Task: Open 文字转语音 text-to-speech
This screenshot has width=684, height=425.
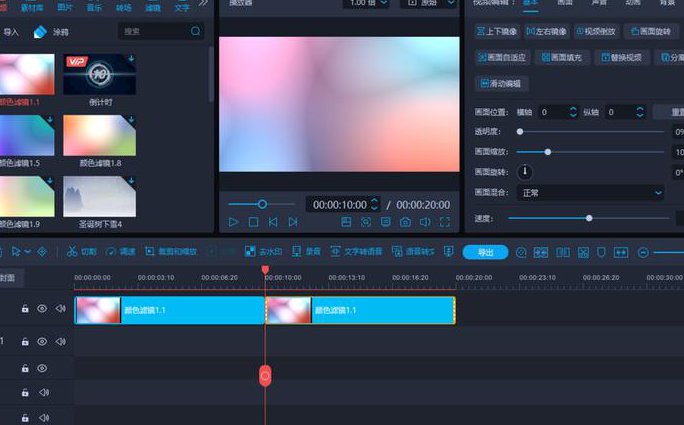Action: pos(356,251)
